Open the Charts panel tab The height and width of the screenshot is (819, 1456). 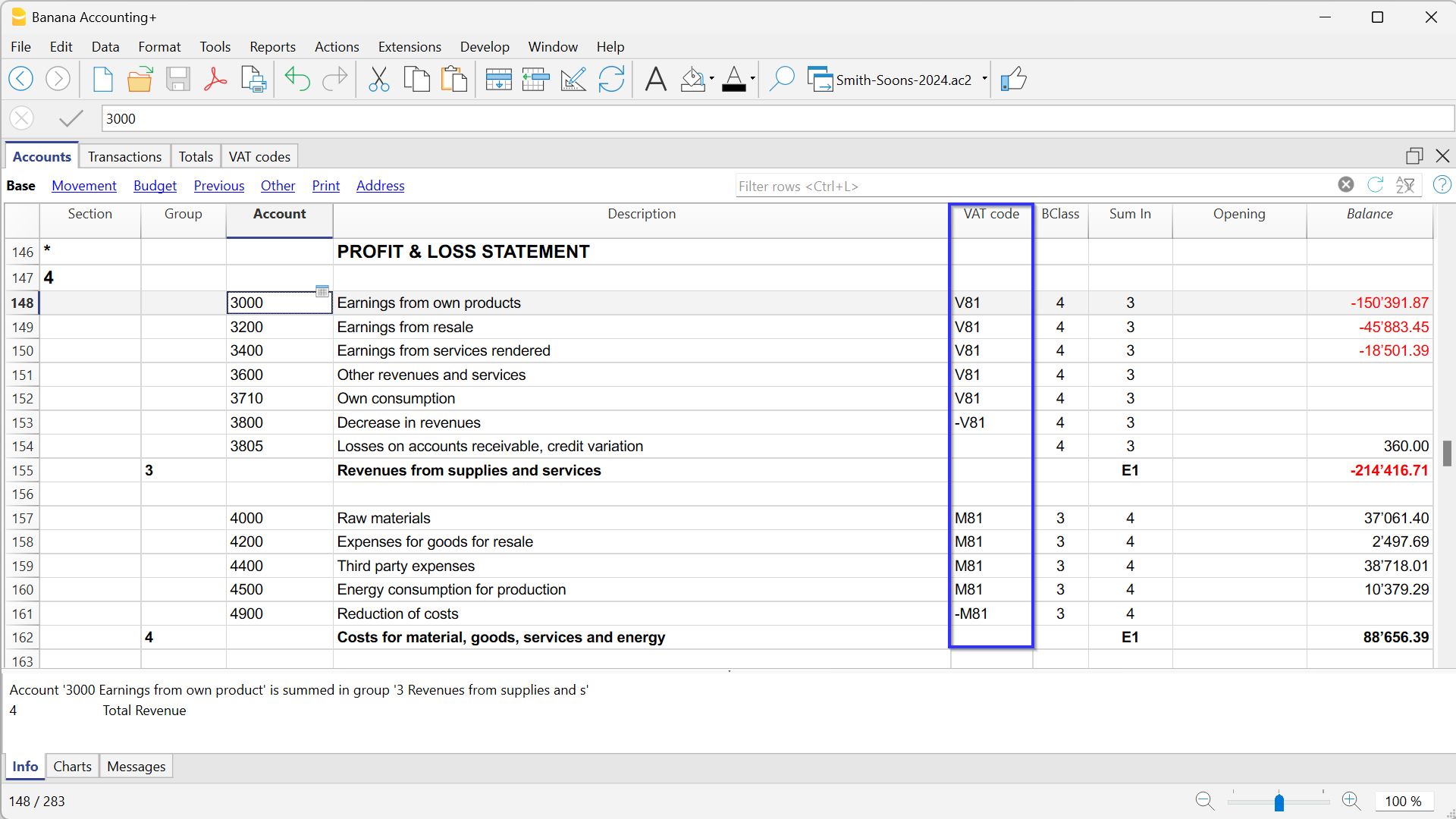coord(72,767)
